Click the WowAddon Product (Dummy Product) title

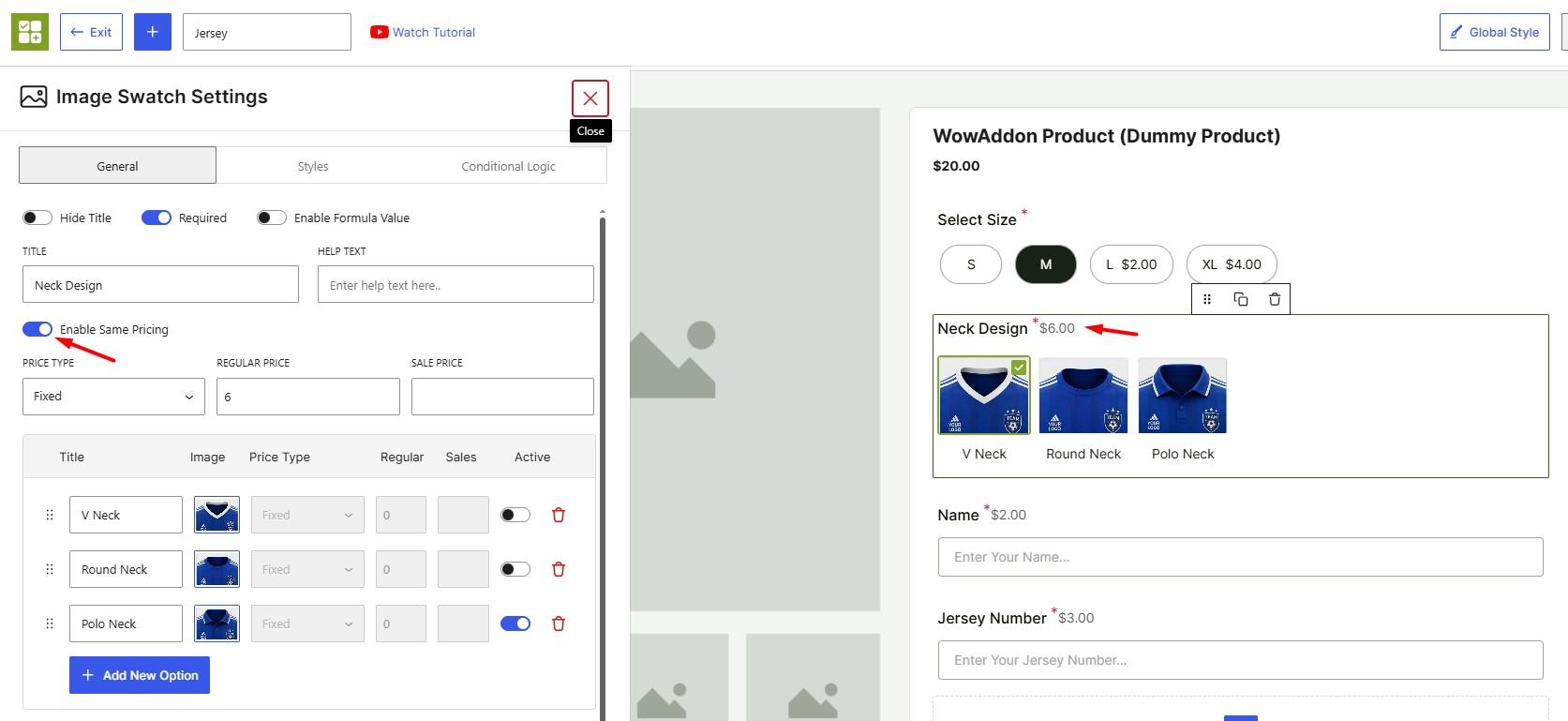point(1106,136)
